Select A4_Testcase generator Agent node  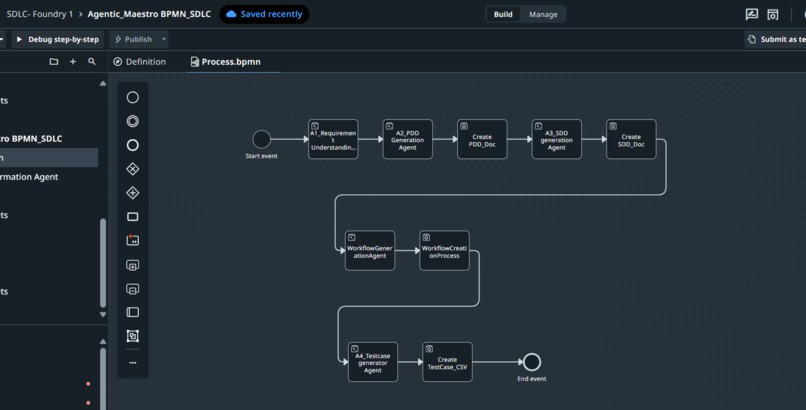pyautogui.click(x=373, y=362)
